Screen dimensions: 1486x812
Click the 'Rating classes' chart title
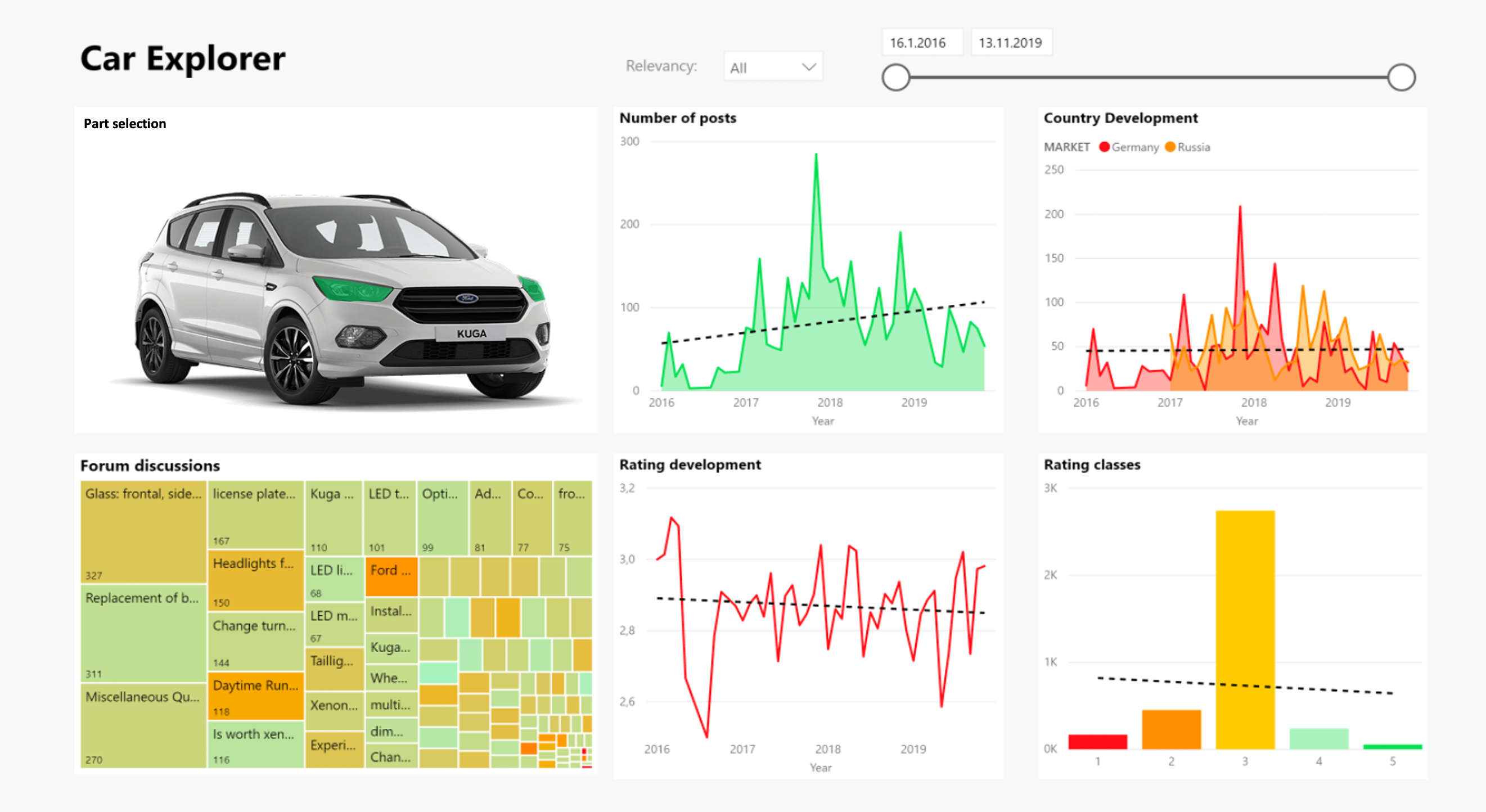click(x=1092, y=464)
